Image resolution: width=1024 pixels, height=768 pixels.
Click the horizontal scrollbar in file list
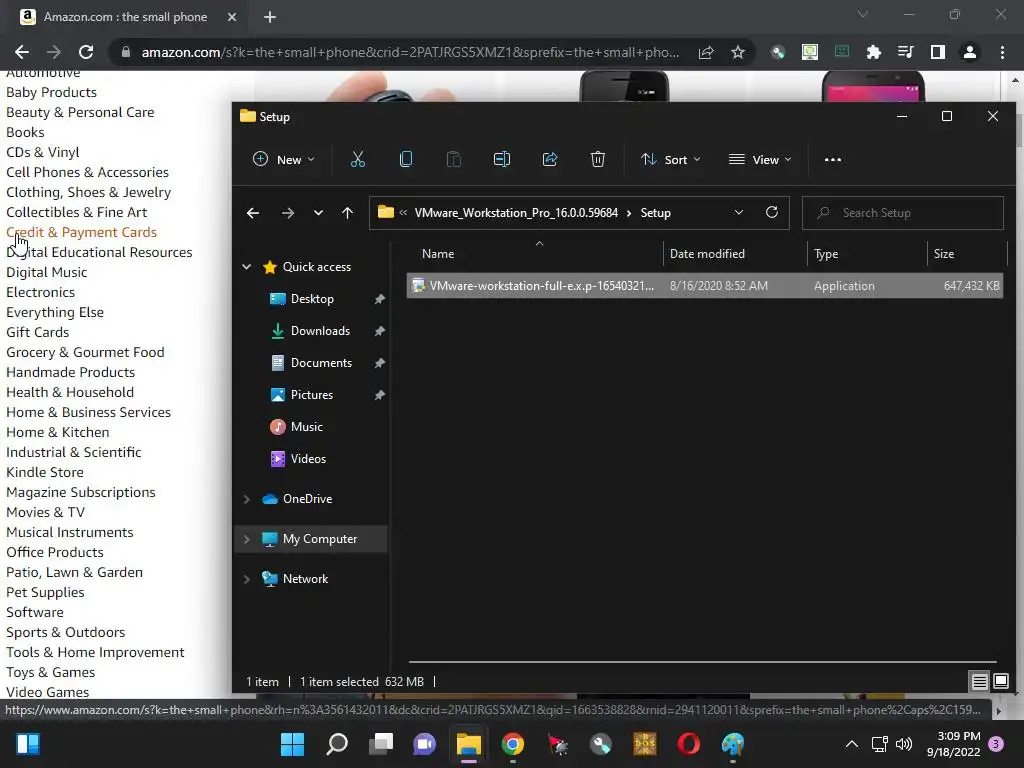click(702, 662)
